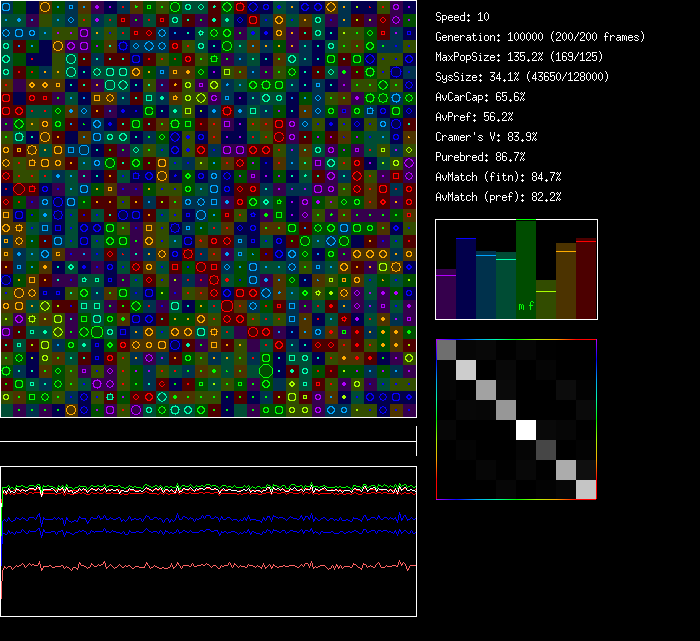Select the brightest white cell in the matrix

click(526, 429)
